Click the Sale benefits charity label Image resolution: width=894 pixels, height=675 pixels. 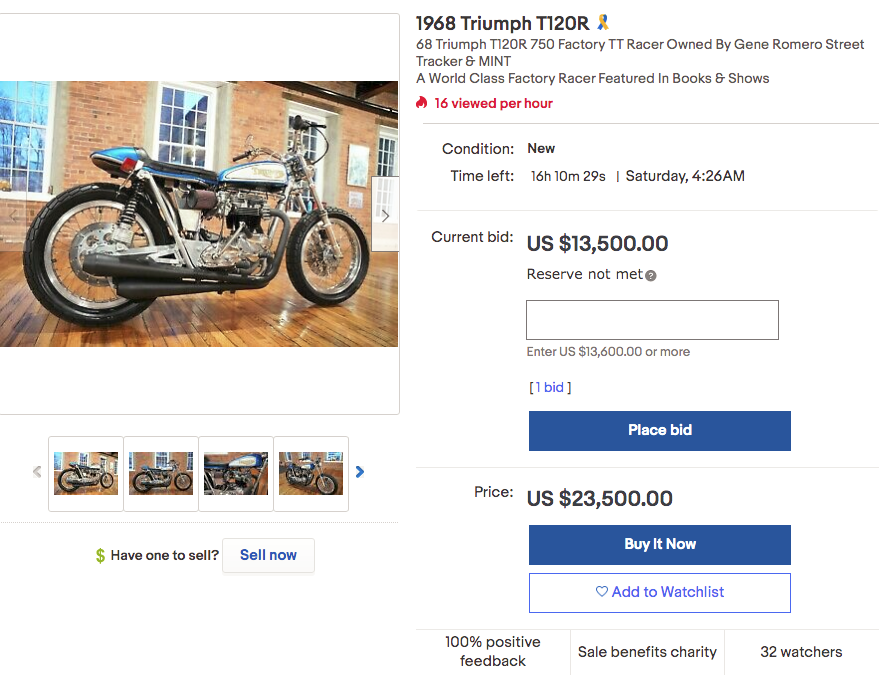click(647, 652)
